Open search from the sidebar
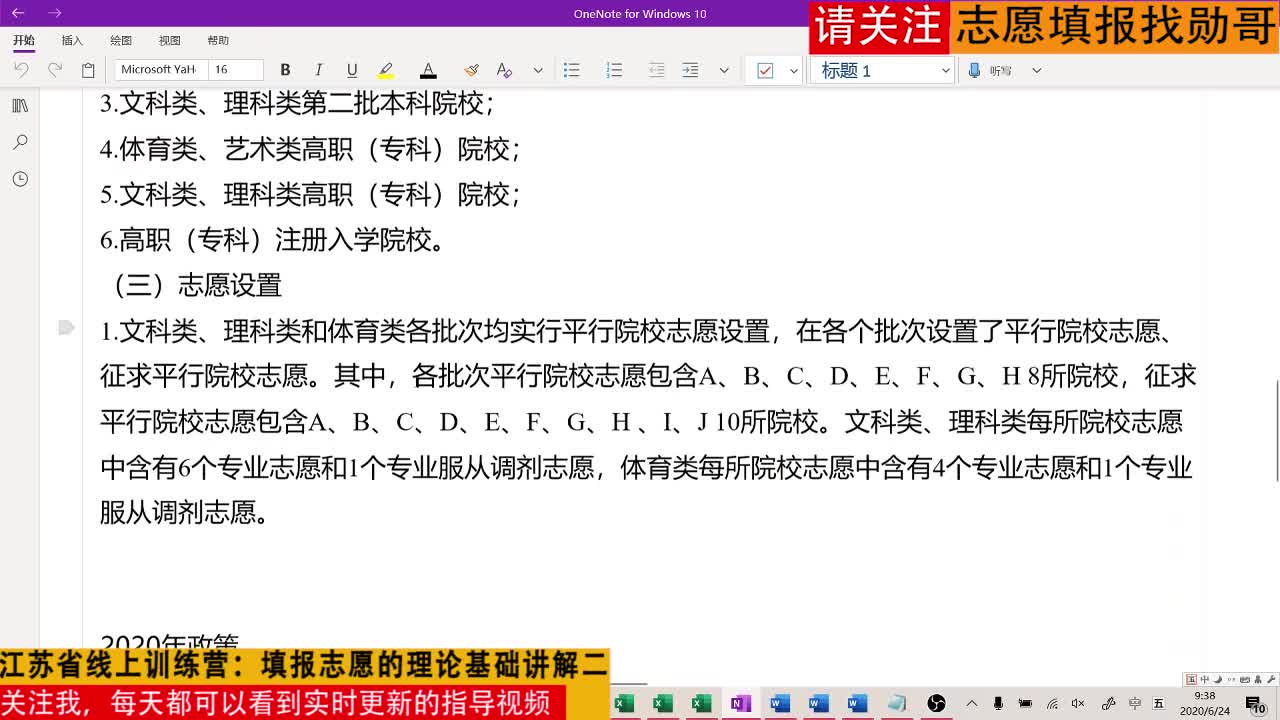Screen dimensions: 1280x720 pos(20,143)
